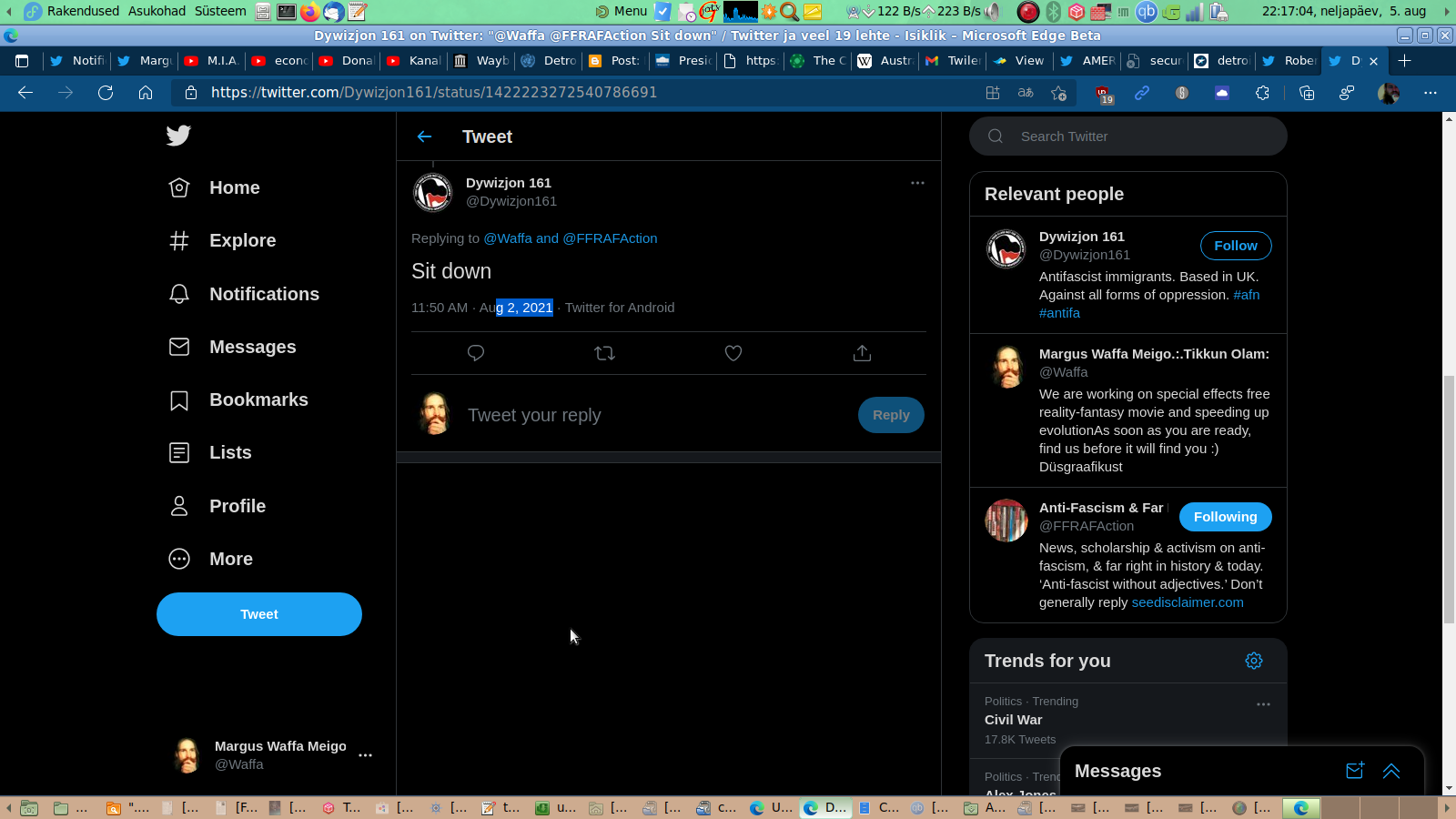Click the share icon under the tweet
Image resolution: width=1456 pixels, height=819 pixels.
[x=862, y=353]
